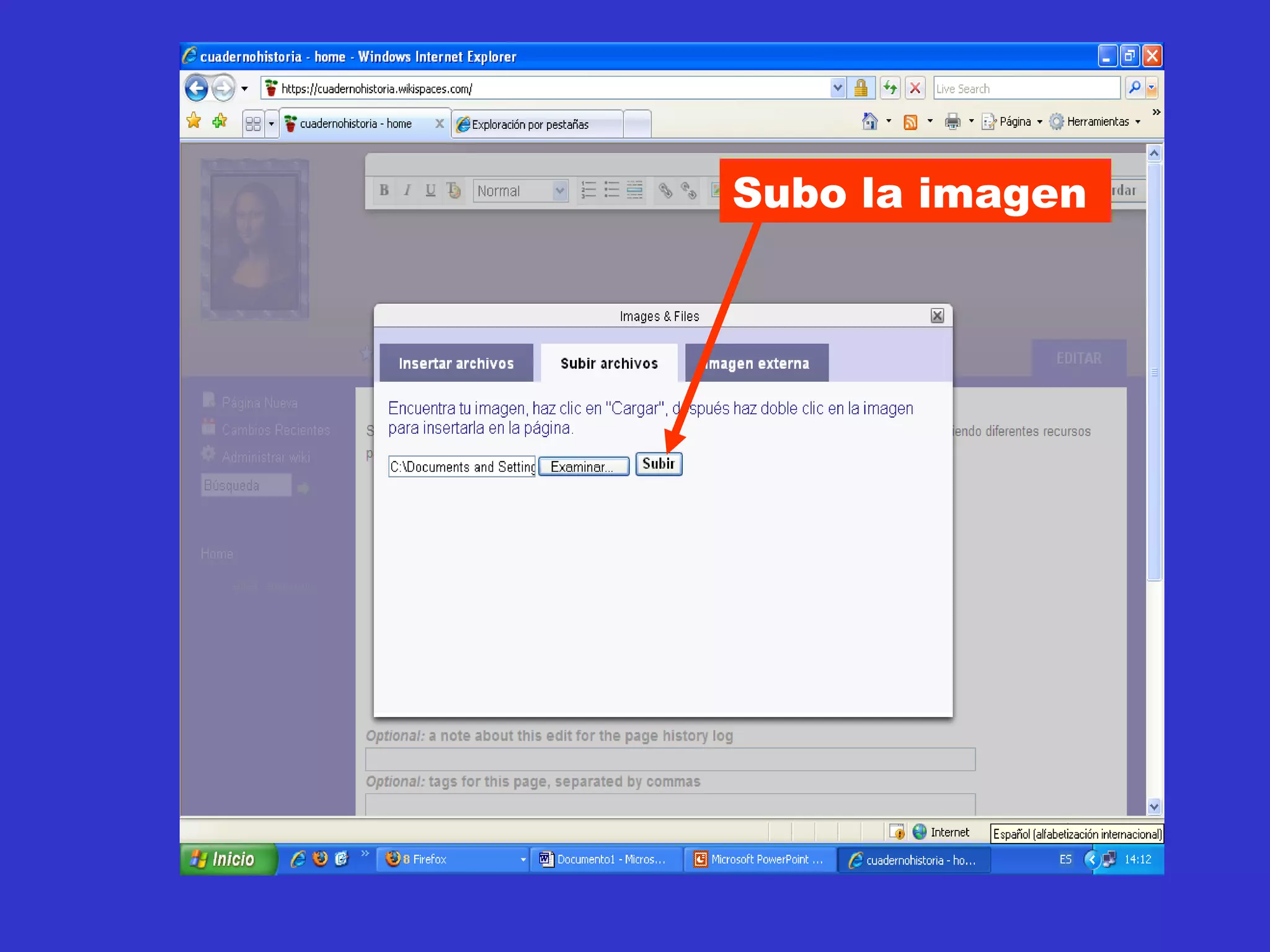The image size is (1270, 952).
Task: Click the Print icon
Action: click(x=952, y=121)
